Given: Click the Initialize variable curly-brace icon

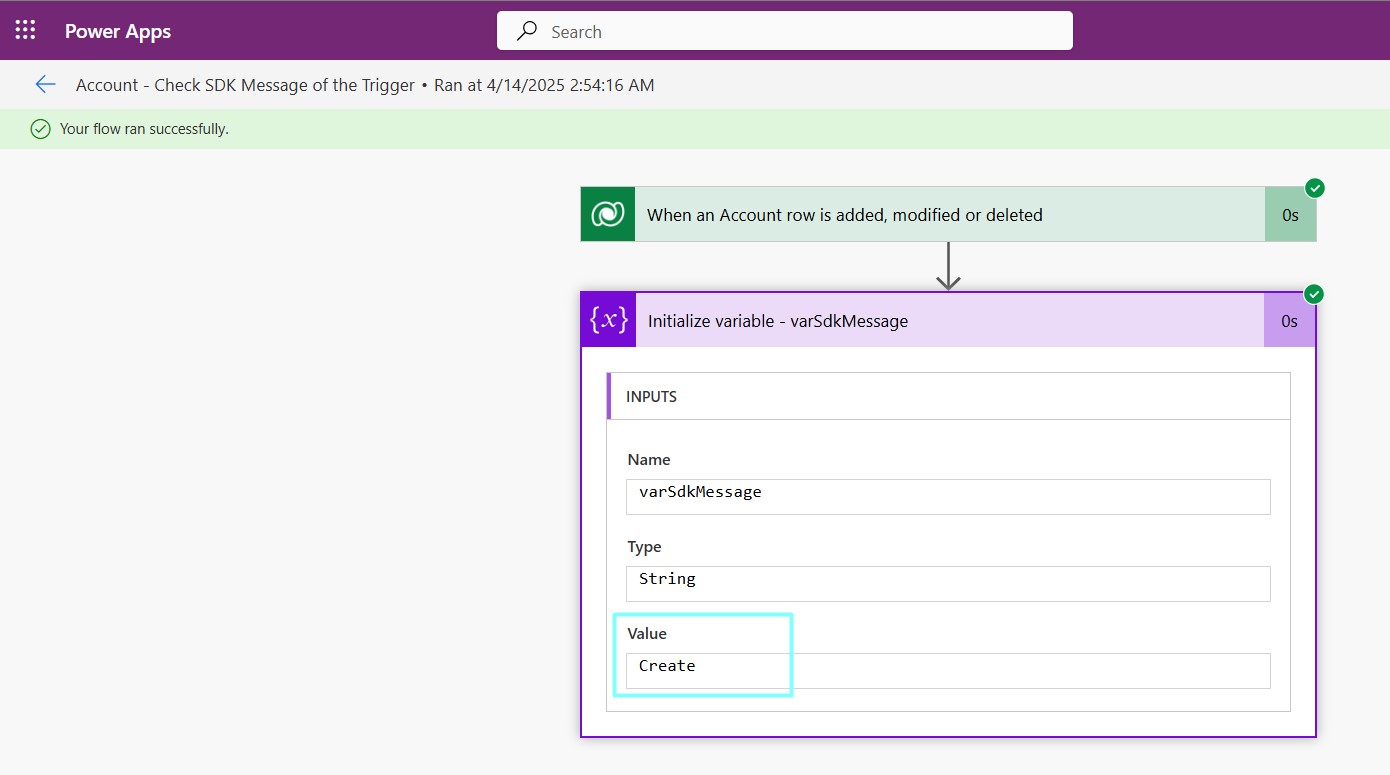Looking at the screenshot, I should 608,320.
